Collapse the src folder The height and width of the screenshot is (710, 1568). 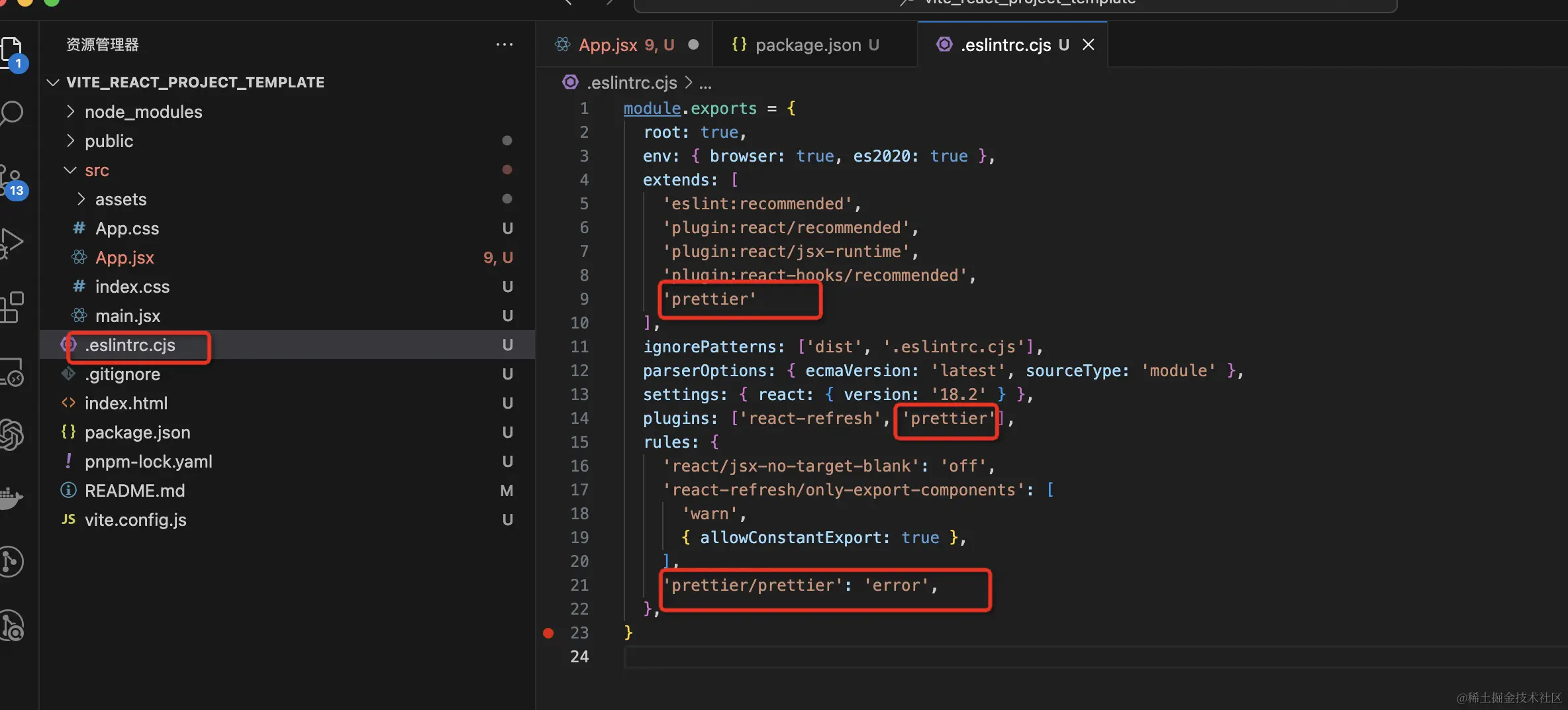[70, 170]
